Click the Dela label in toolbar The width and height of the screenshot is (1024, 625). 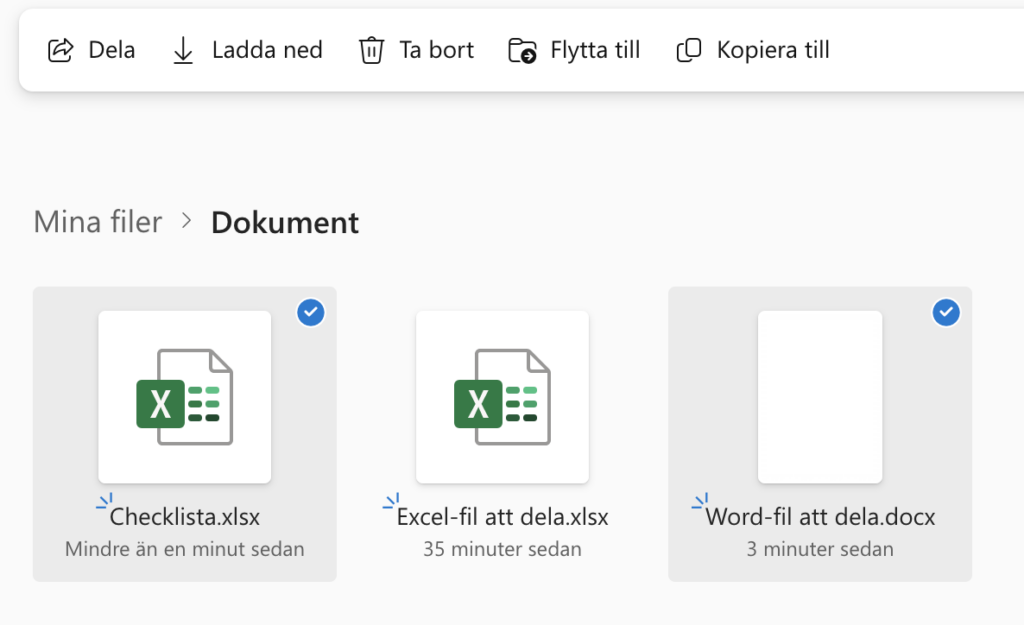(112, 50)
